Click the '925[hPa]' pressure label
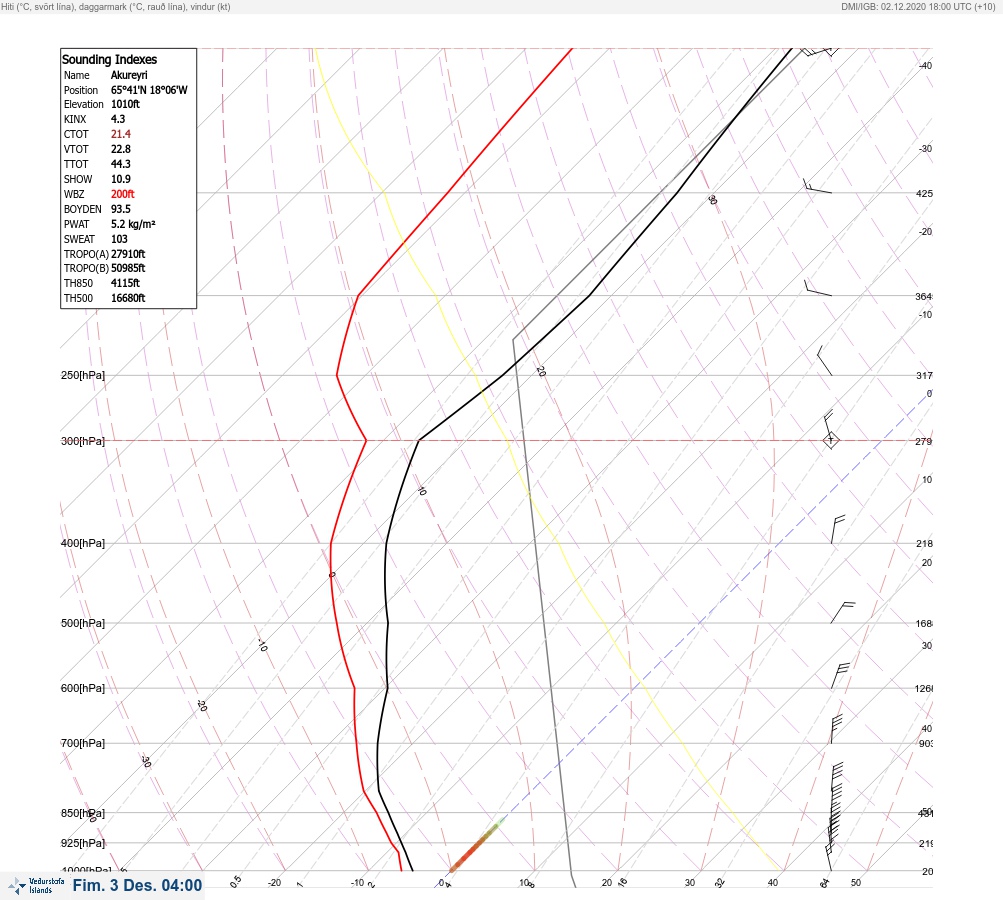 83,843
